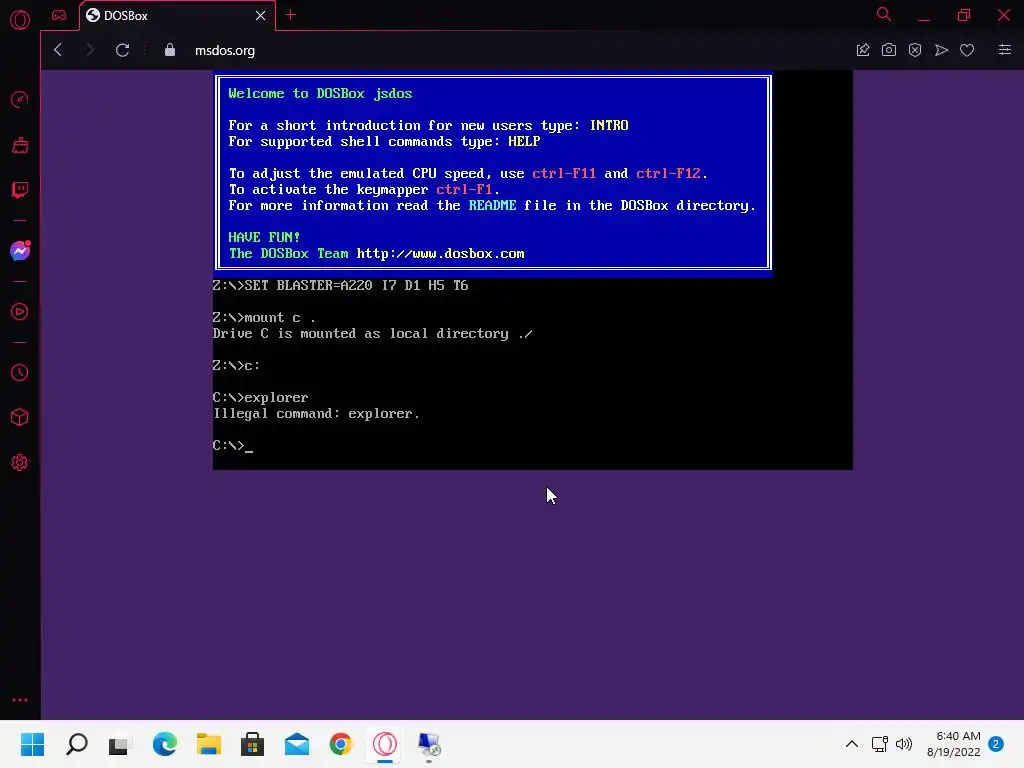Go forward to next page
The height and width of the screenshot is (768, 1024).
coord(90,50)
